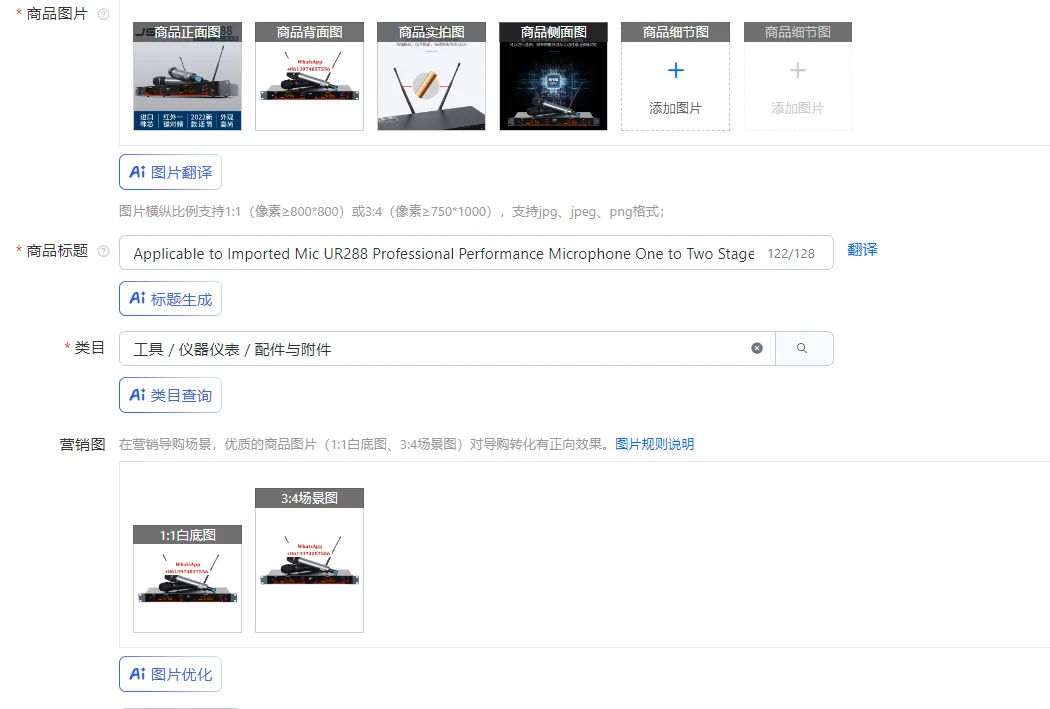
Task: Open the 商品背面图 thumbnail
Action: [309, 76]
